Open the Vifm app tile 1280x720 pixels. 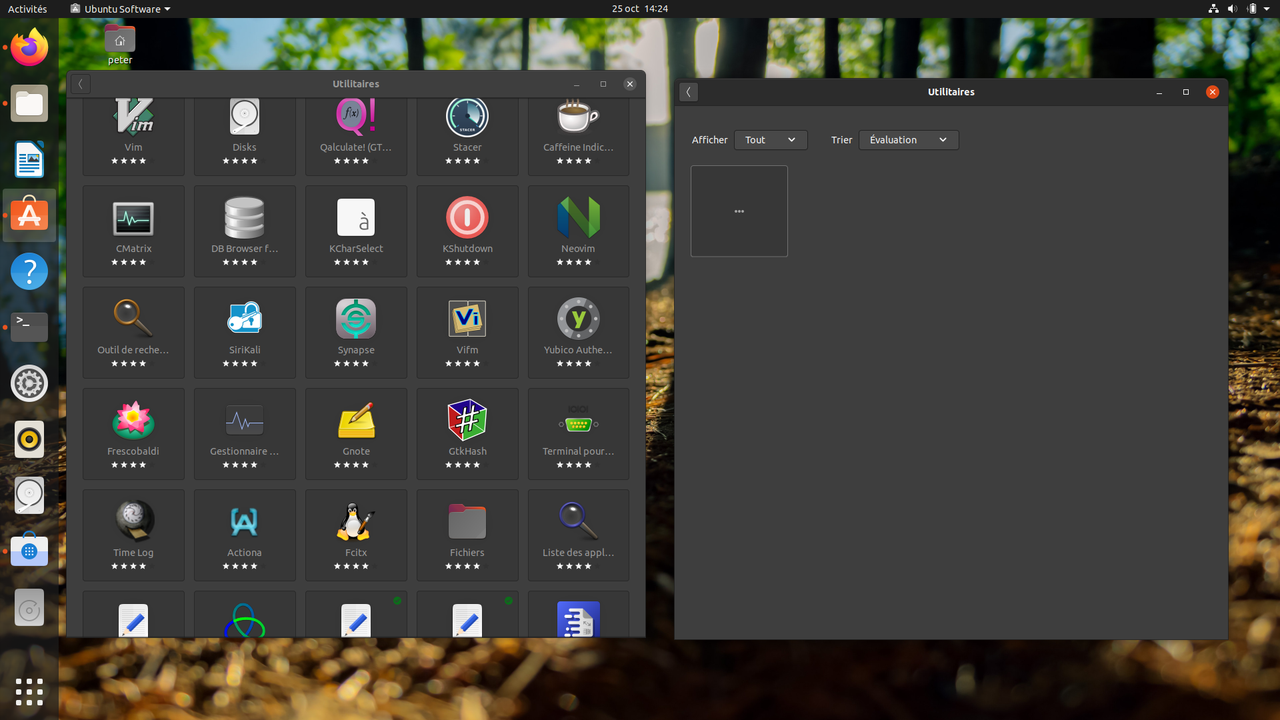click(x=467, y=332)
